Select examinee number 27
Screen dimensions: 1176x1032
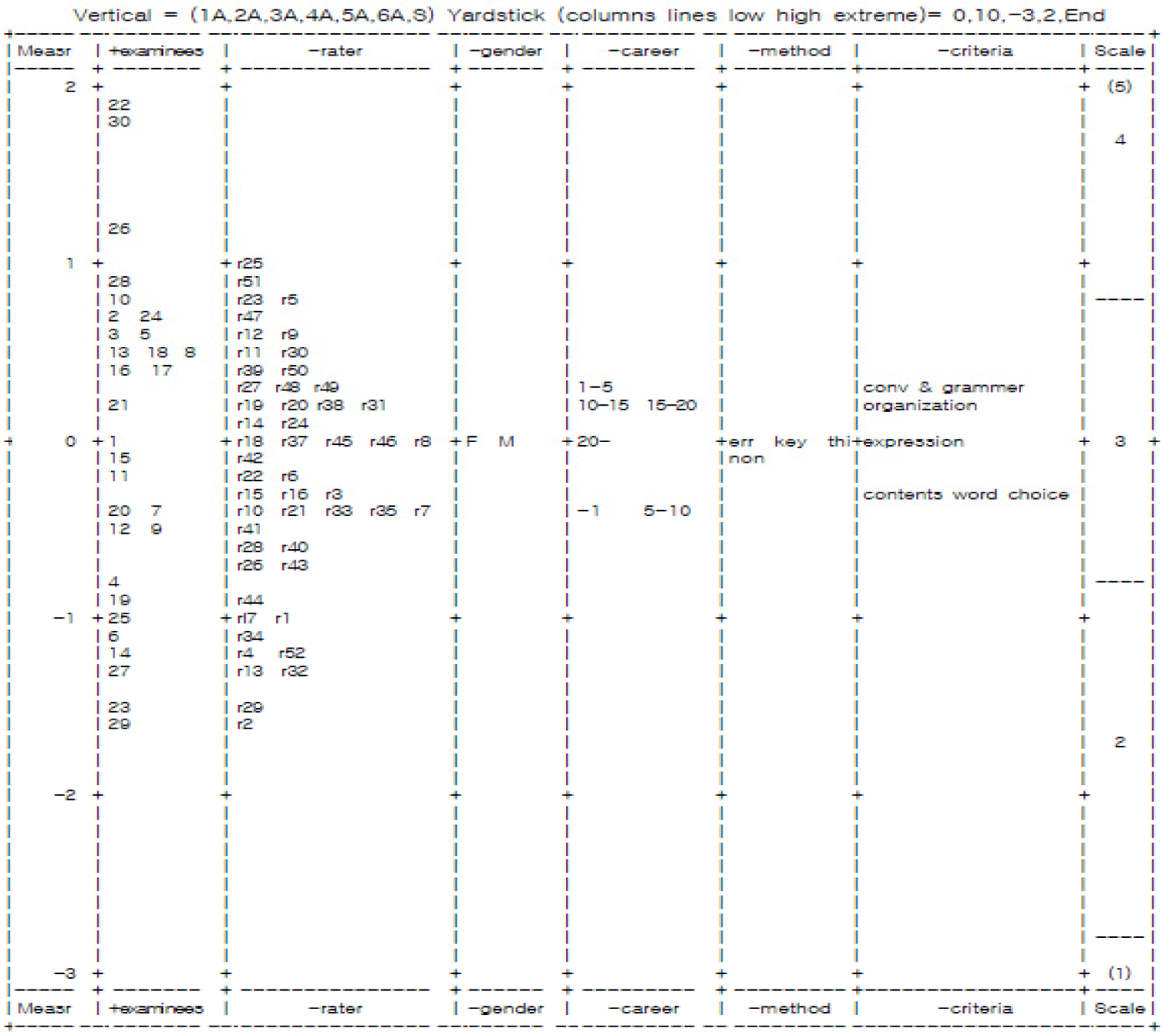click(x=120, y=671)
